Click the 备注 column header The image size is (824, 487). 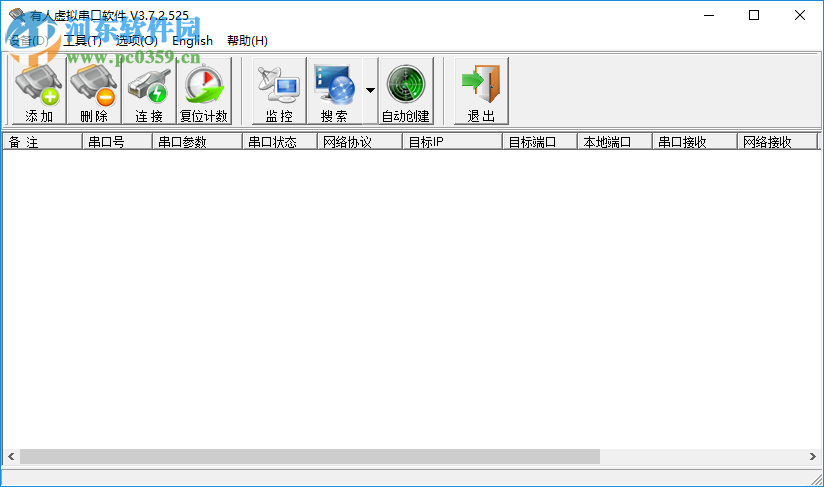point(43,142)
